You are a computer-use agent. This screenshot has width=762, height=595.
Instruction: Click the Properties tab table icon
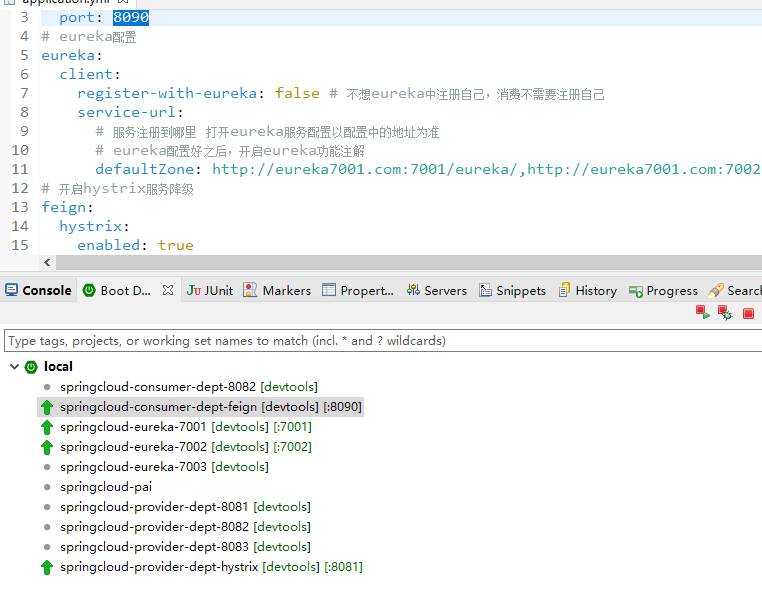point(329,290)
